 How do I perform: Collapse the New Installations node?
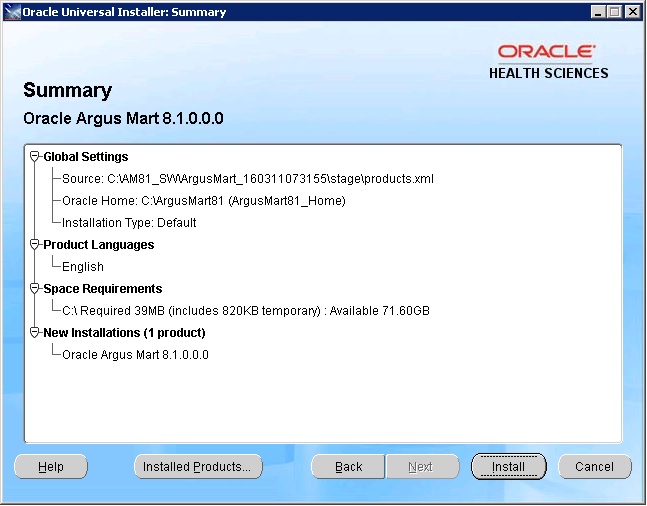pyautogui.click(x=35, y=333)
